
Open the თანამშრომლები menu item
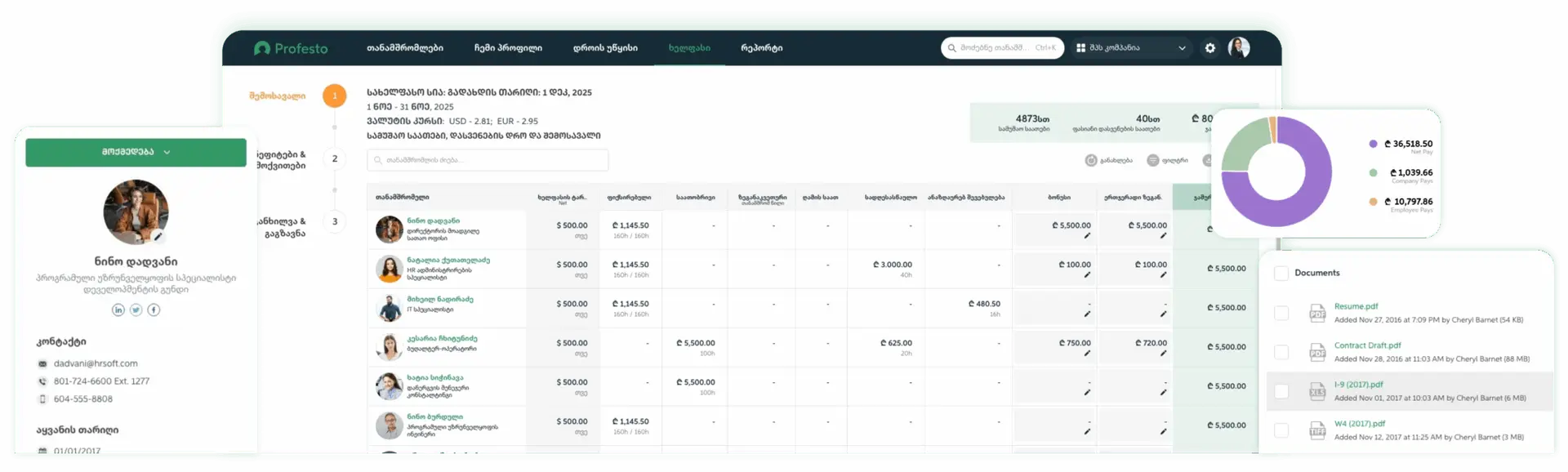click(405, 48)
